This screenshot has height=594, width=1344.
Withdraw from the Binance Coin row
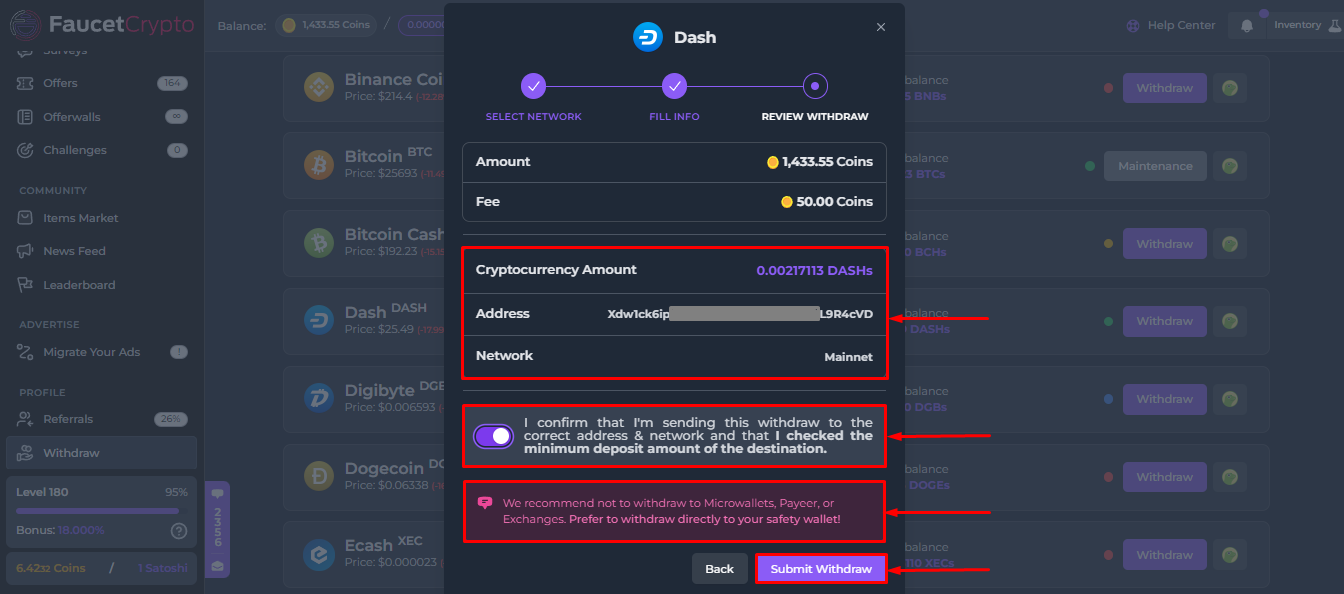click(1164, 88)
